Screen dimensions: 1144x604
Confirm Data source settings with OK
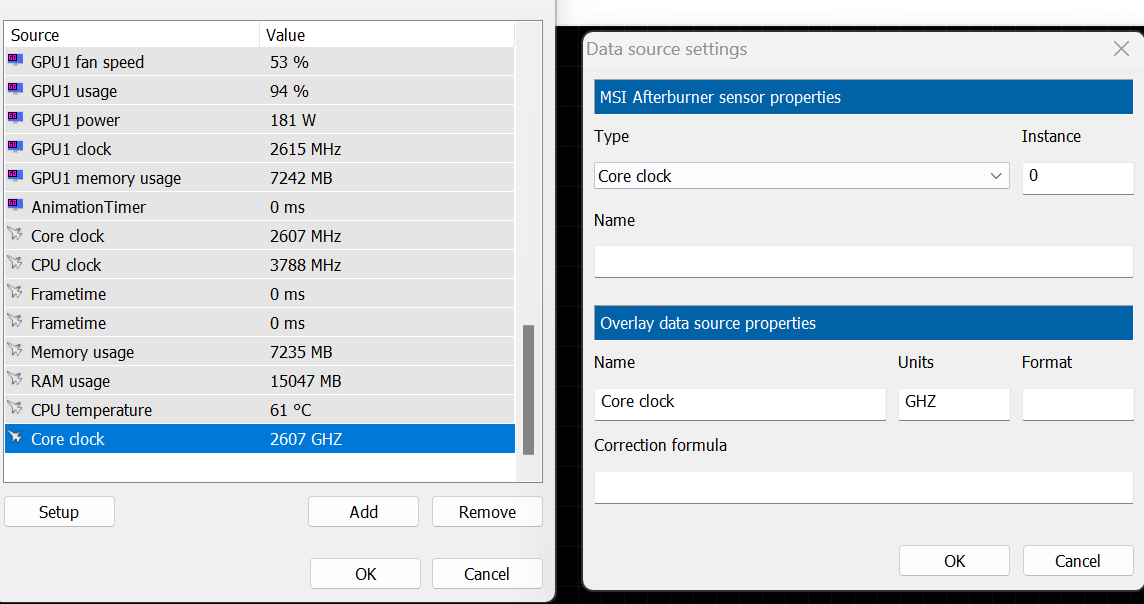point(954,561)
